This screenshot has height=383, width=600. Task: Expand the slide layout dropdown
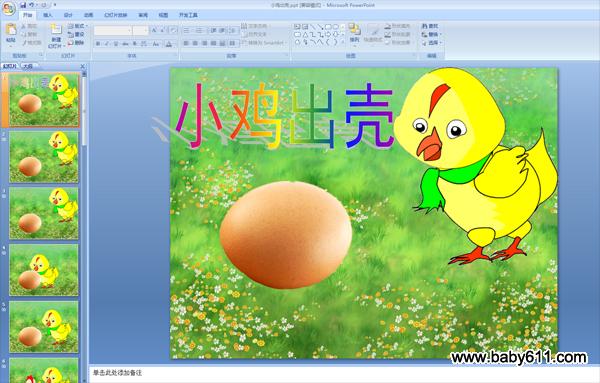[x=77, y=26]
